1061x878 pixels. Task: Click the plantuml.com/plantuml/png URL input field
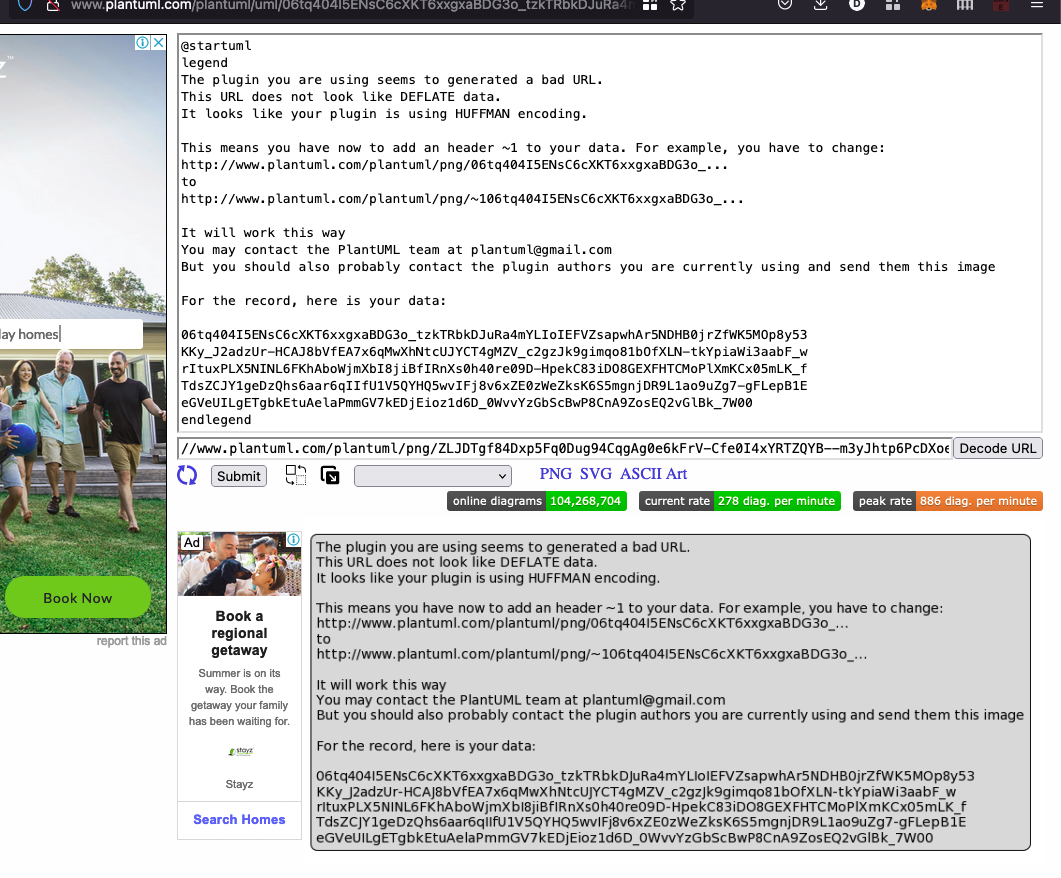pos(565,448)
